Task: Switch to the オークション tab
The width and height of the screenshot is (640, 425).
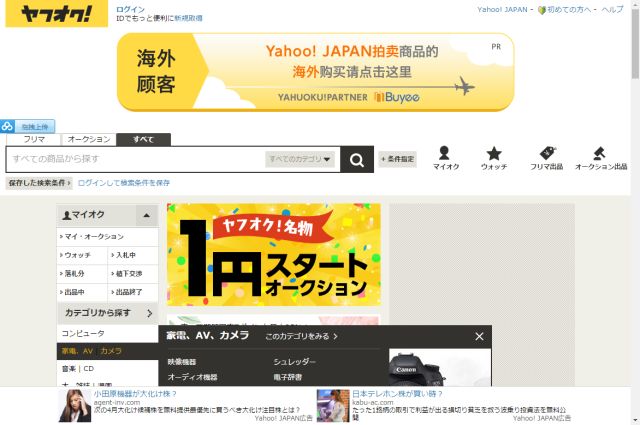Action: [x=88, y=139]
